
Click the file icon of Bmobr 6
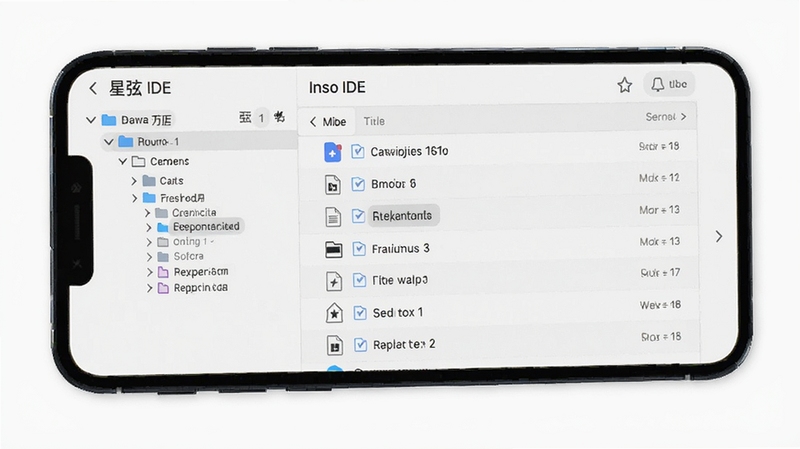[x=333, y=185]
